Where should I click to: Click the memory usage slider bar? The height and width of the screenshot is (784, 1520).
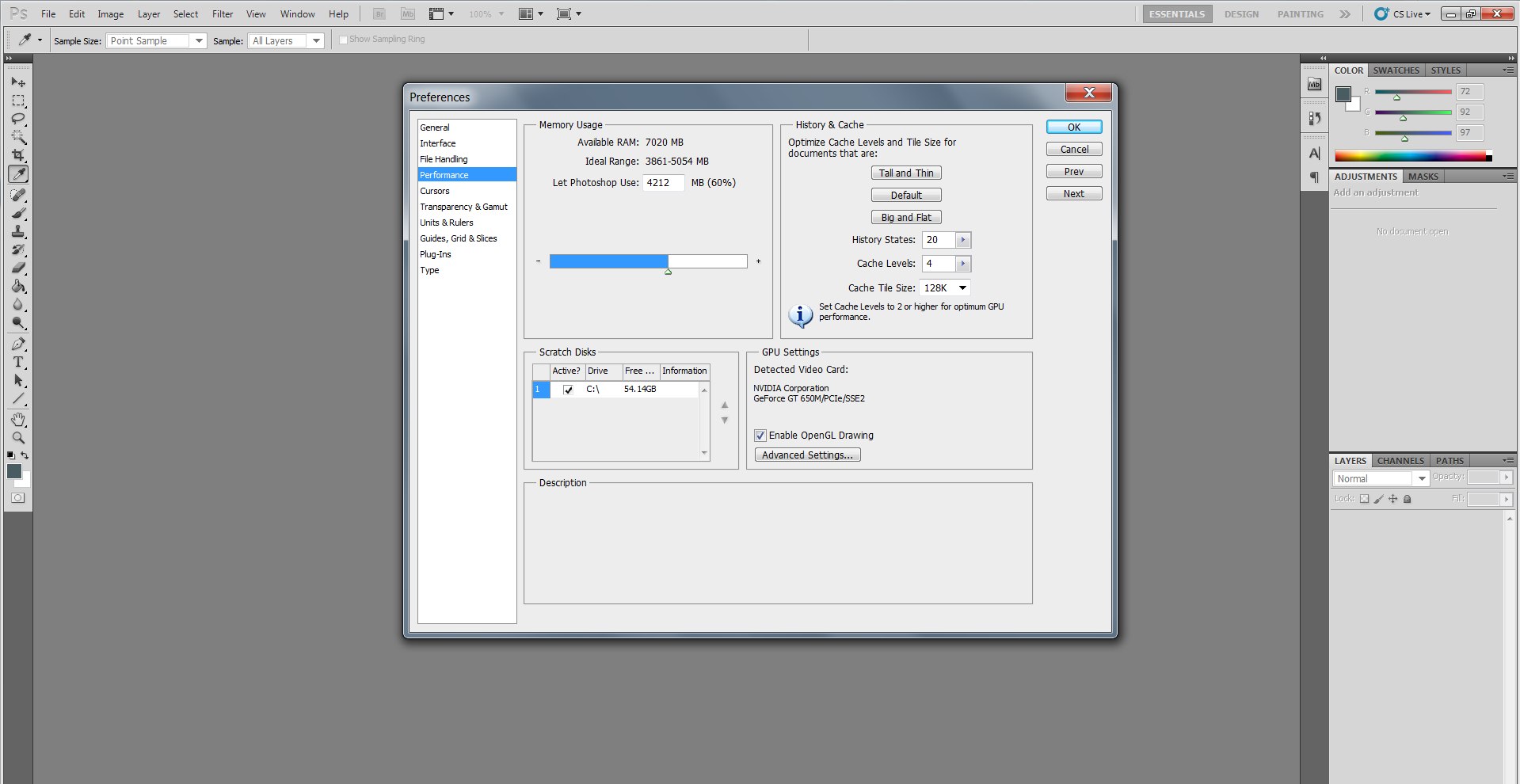pyautogui.click(x=648, y=261)
